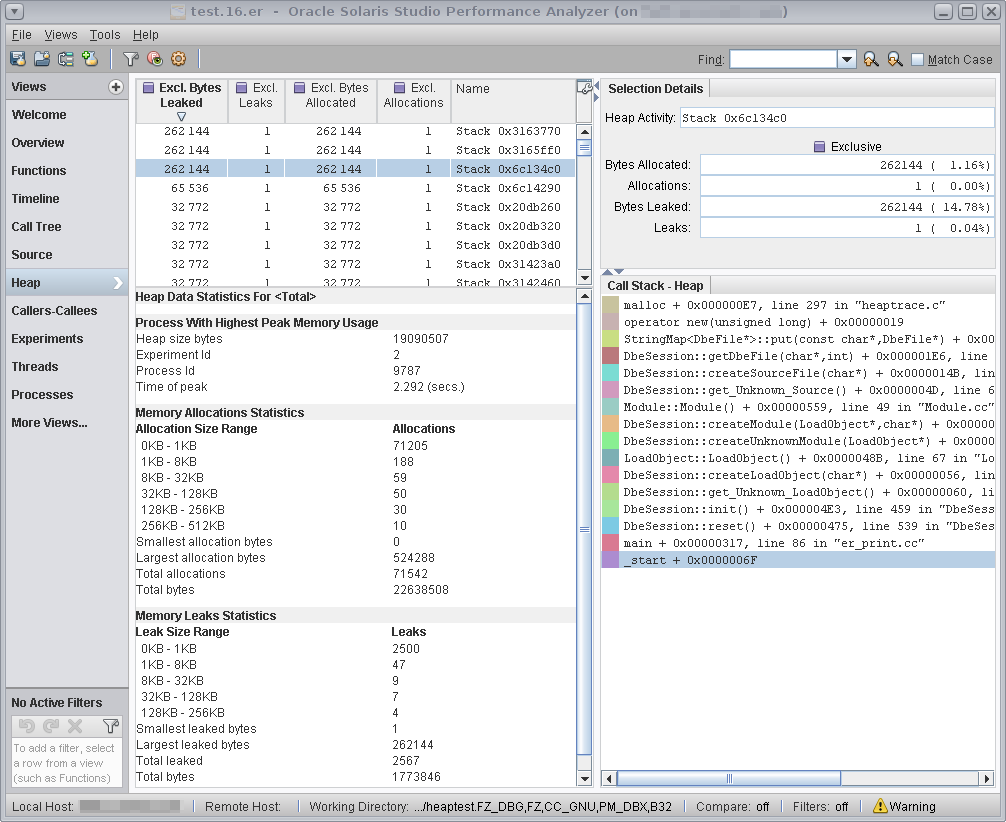Open the Threads view

coord(67,366)
